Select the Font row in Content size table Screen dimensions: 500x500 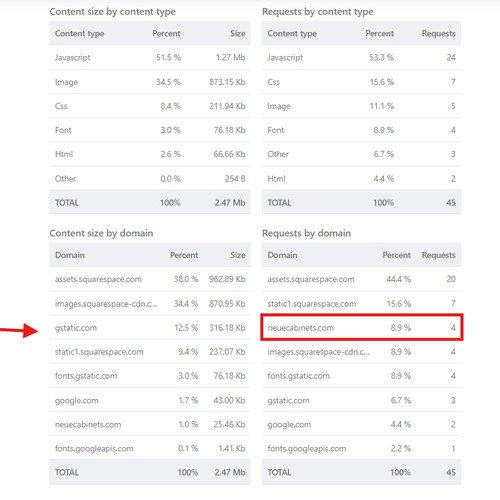[150, 130]
